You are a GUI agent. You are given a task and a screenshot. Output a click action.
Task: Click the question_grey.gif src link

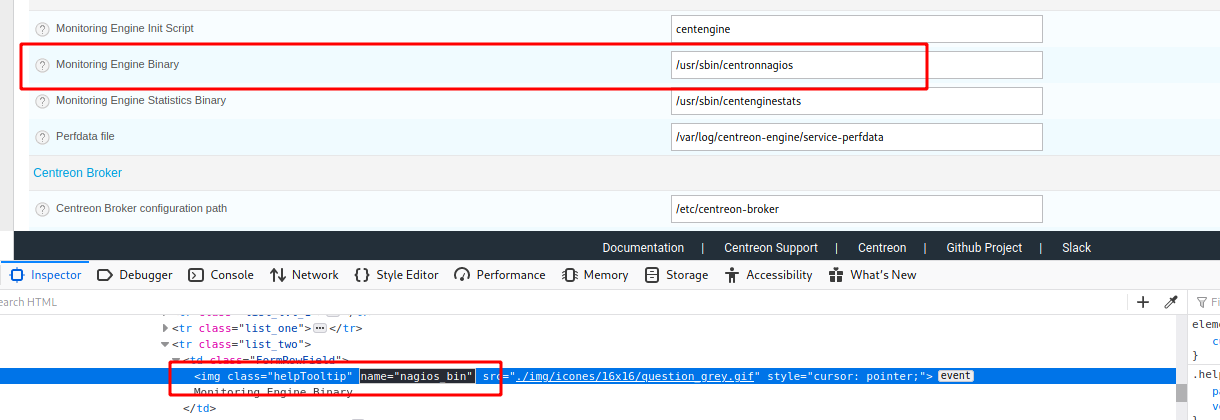point(635,376)
